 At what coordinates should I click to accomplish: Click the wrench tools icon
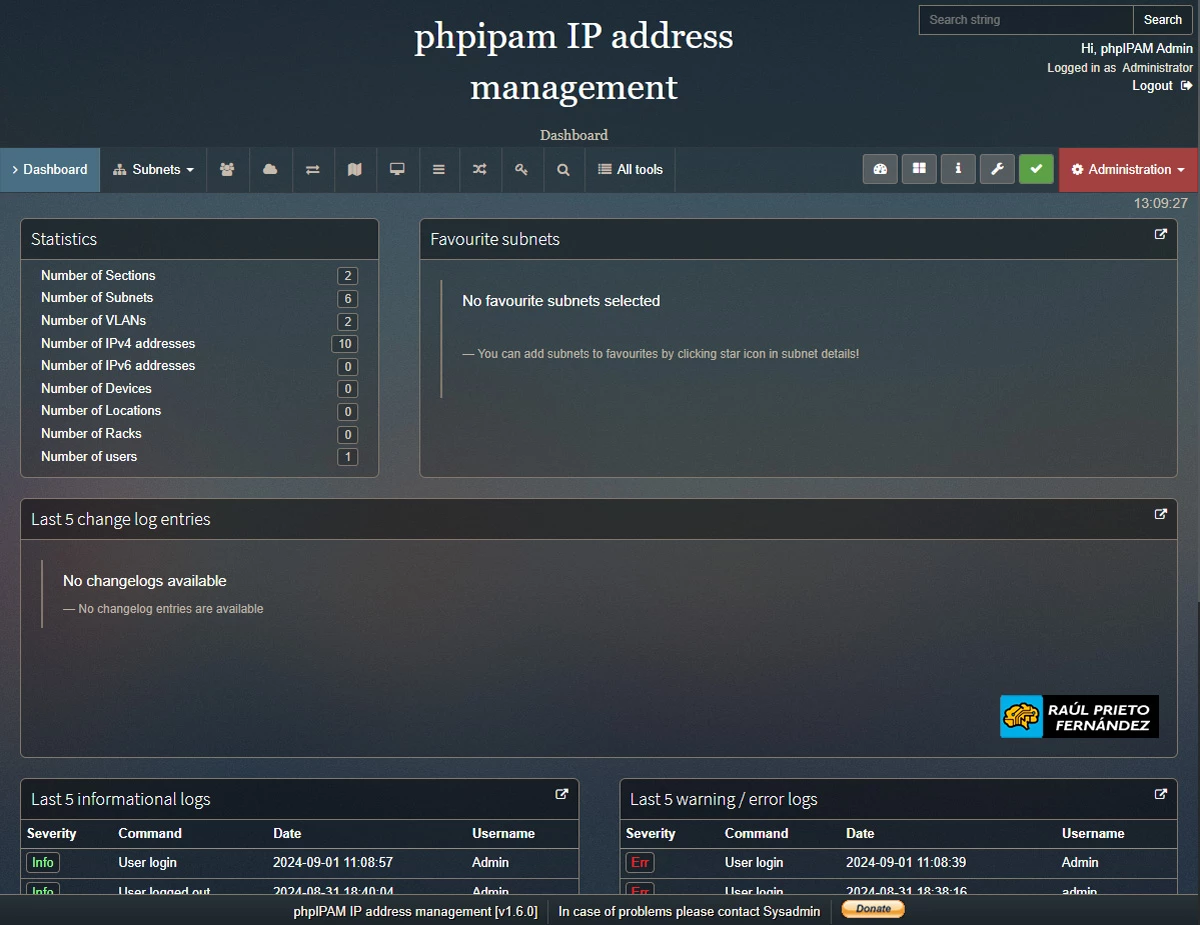(996, 169)
